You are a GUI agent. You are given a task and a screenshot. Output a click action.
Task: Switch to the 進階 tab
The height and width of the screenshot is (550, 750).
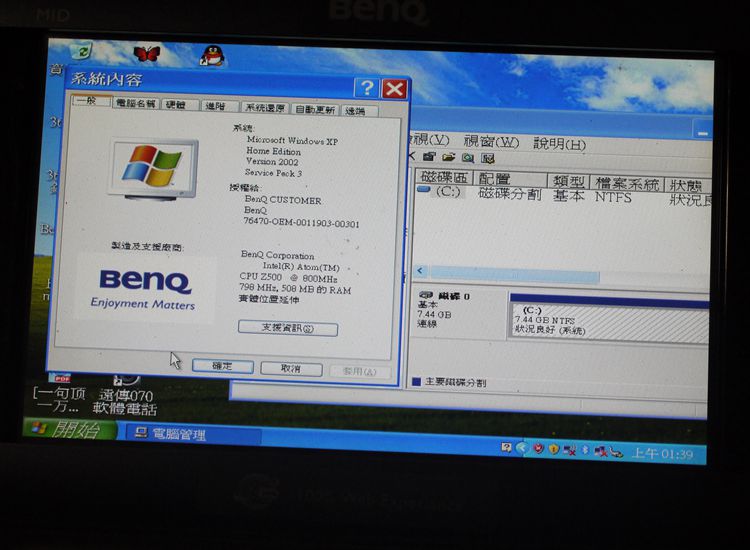point(220,106)
